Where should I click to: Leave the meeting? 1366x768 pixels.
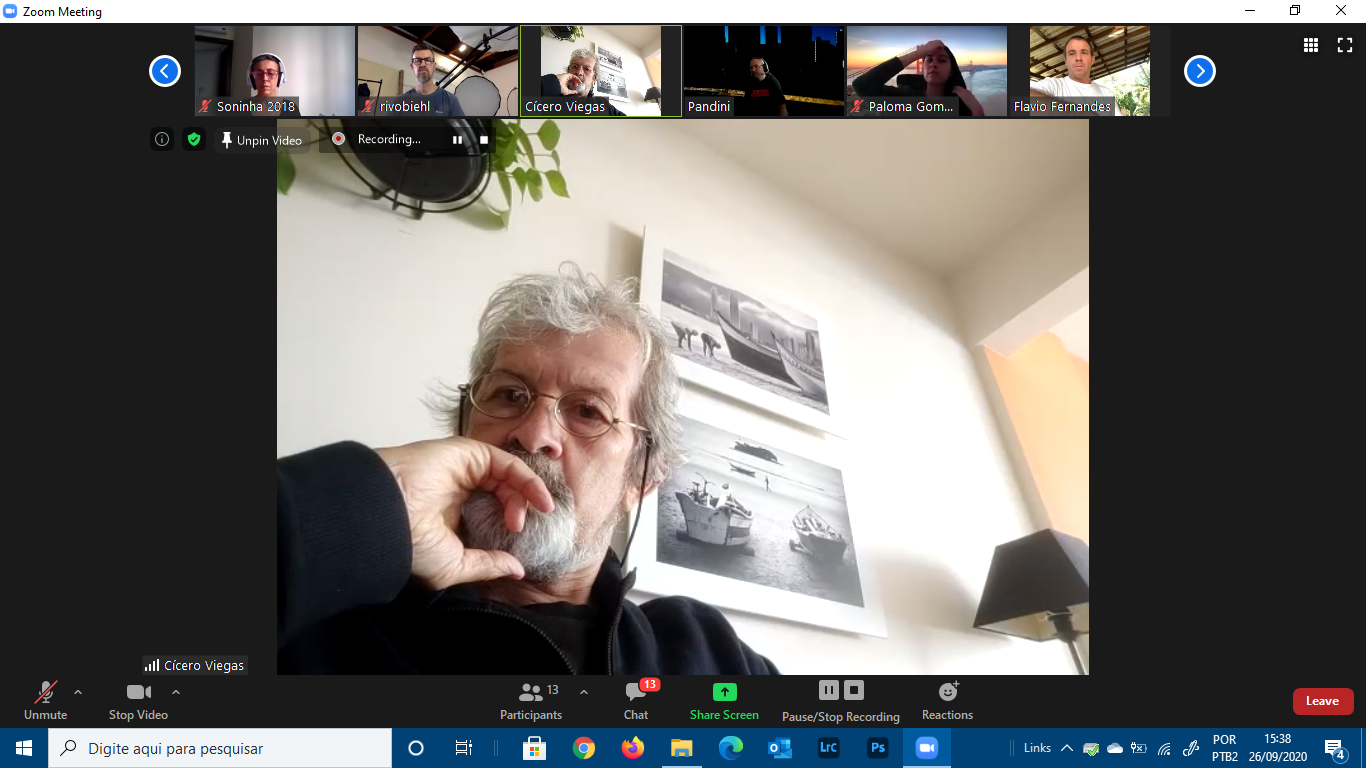click(x=1322, y=701)
